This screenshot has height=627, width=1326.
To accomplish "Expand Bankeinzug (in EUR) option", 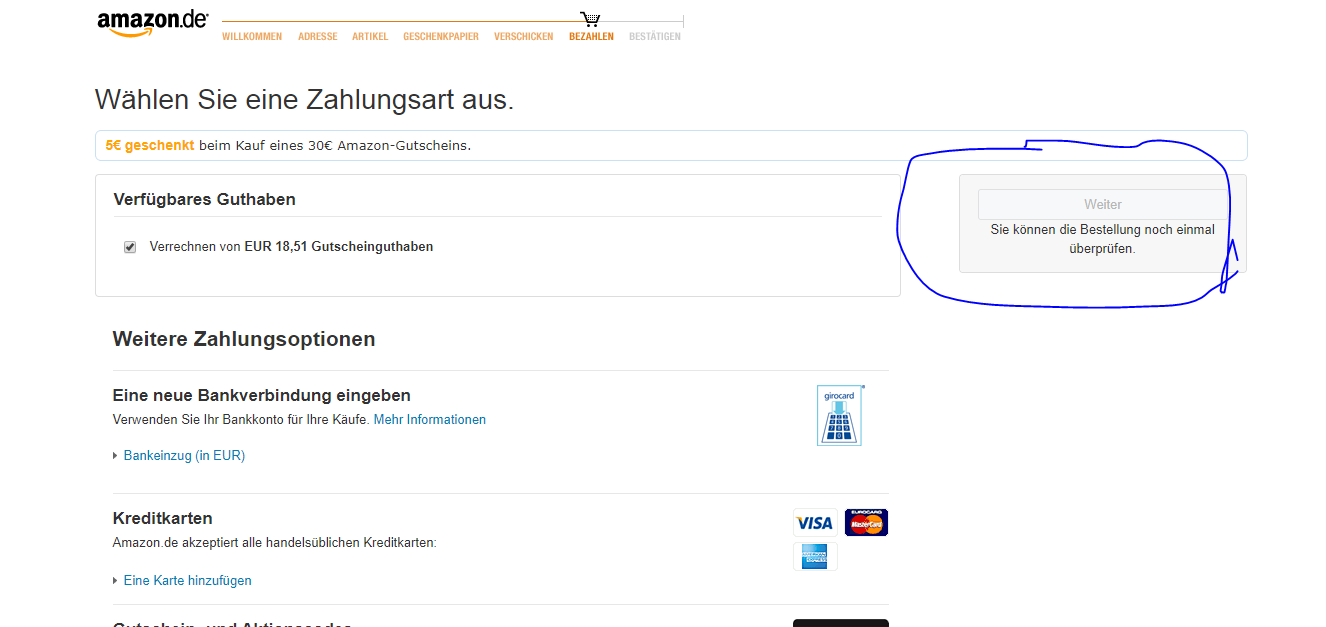I will click(x=184, y=456).
